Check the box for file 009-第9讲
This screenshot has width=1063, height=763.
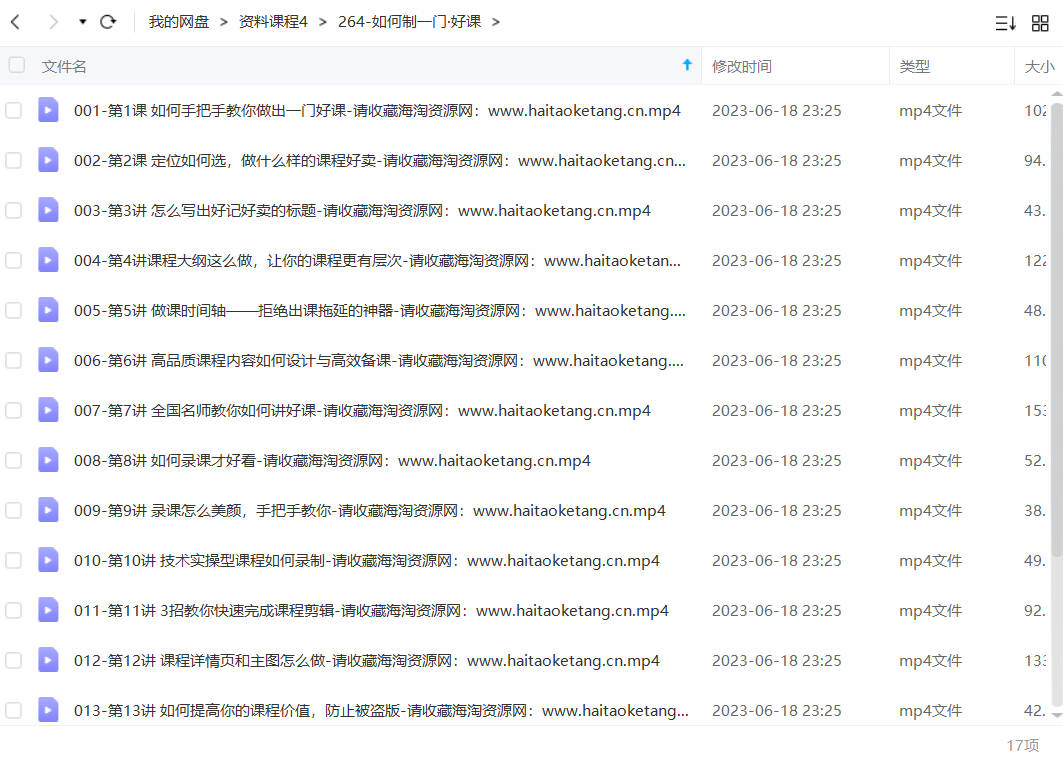click(x=14, y=510)
